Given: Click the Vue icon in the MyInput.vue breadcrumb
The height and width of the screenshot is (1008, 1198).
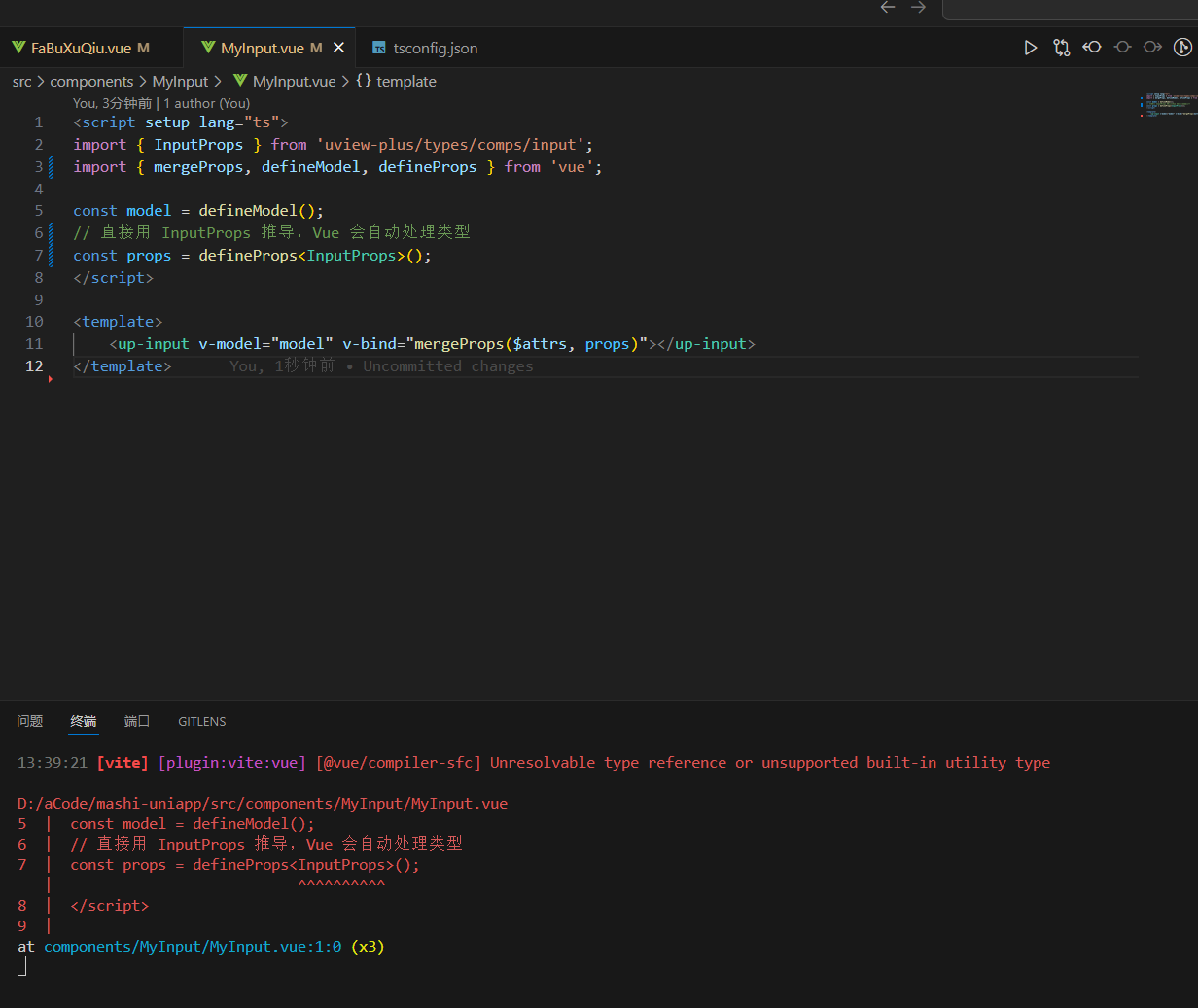Looking at the screenshot, I should point(240,81).
